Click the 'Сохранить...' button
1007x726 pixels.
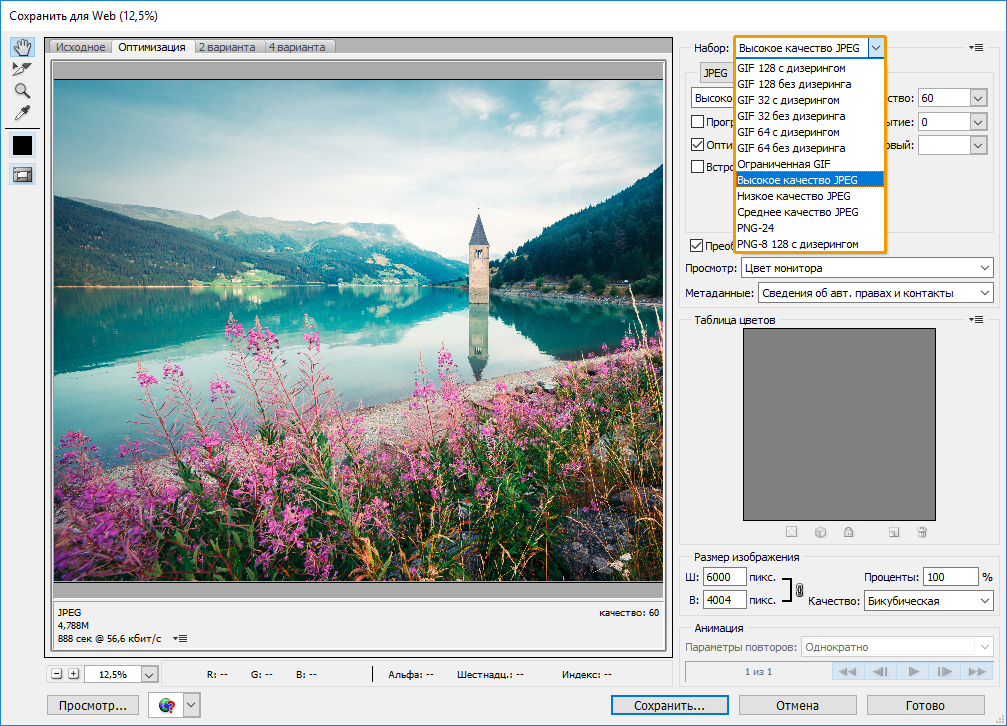click(x=670, y=705)
